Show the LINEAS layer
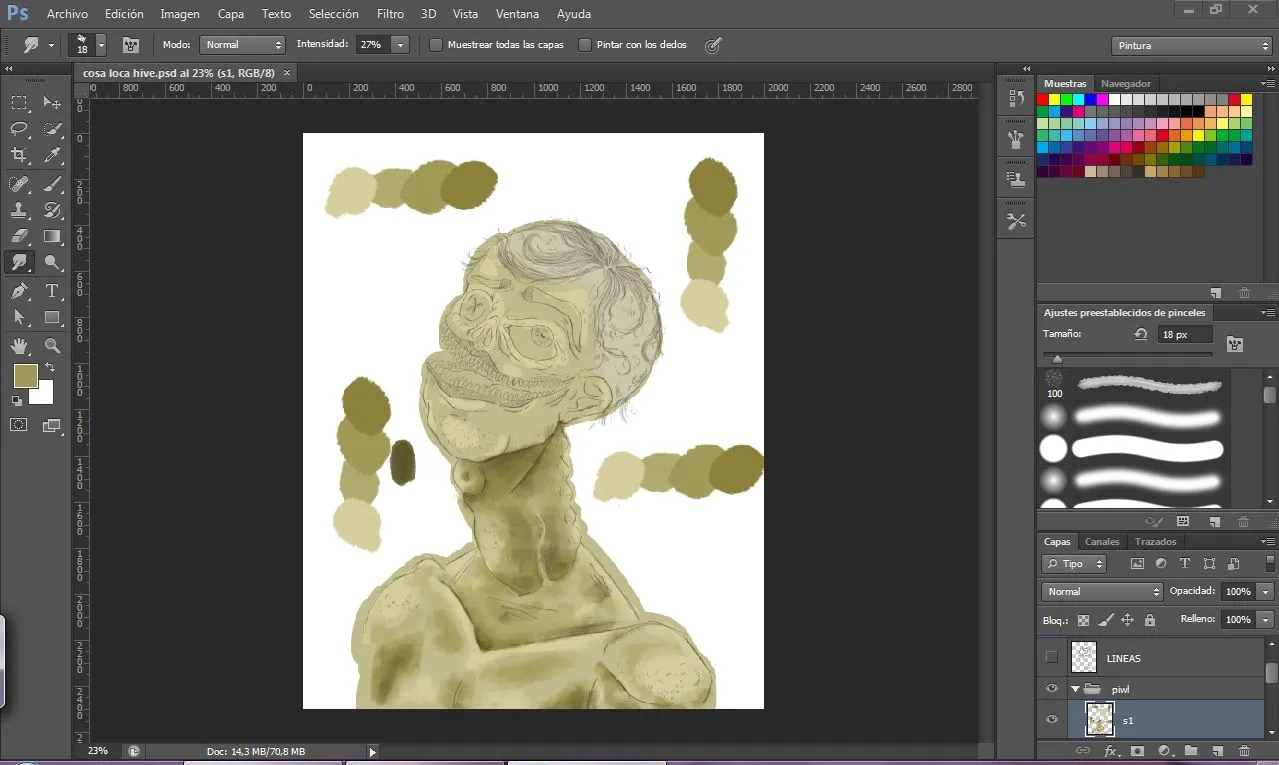Viewport: 1279px width, 765px height. point(1051,657)
